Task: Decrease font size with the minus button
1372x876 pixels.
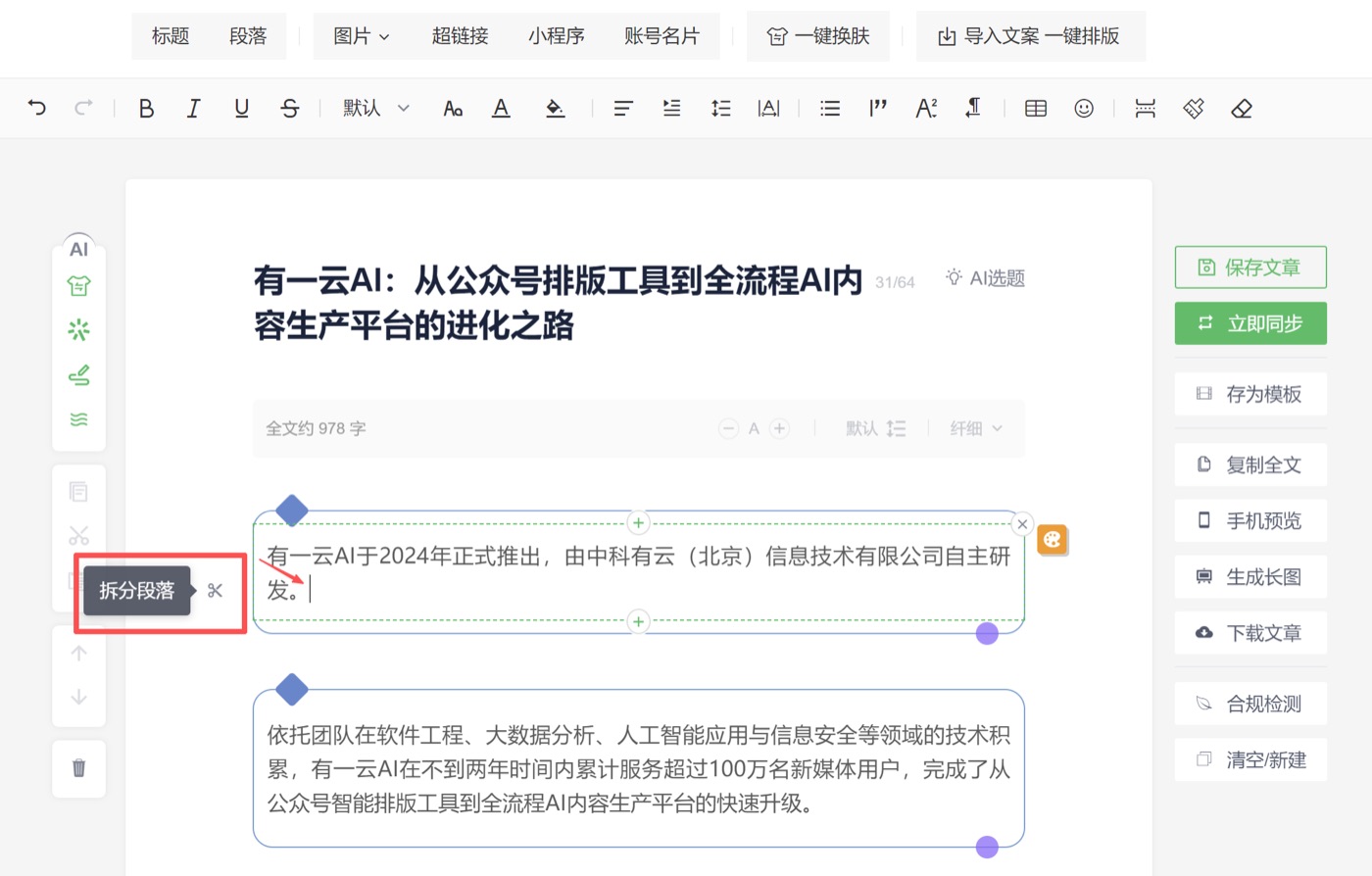Action: click(728, 428)
